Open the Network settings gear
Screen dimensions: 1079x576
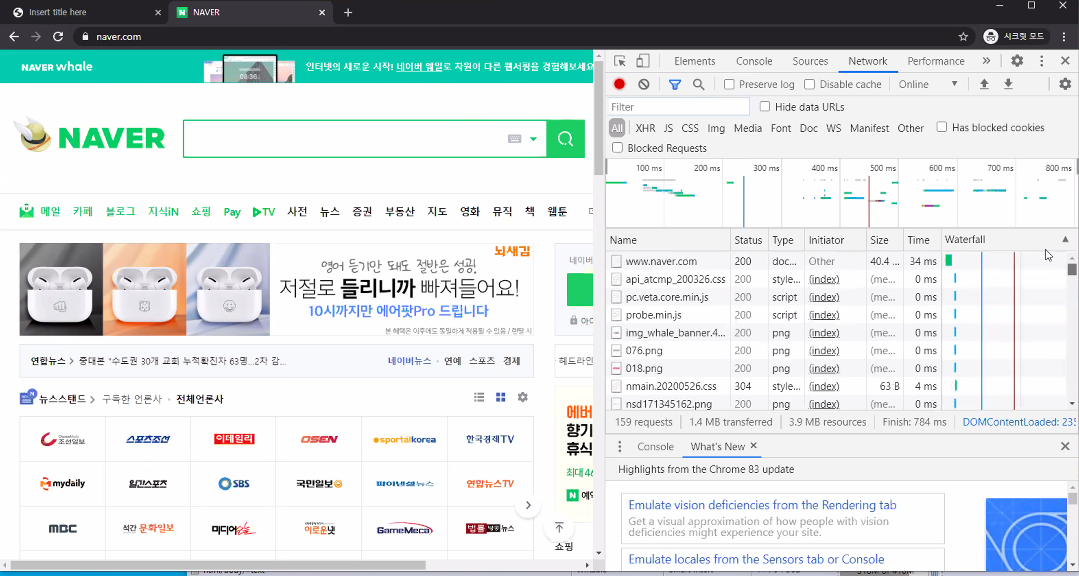tap(1065, 84)
